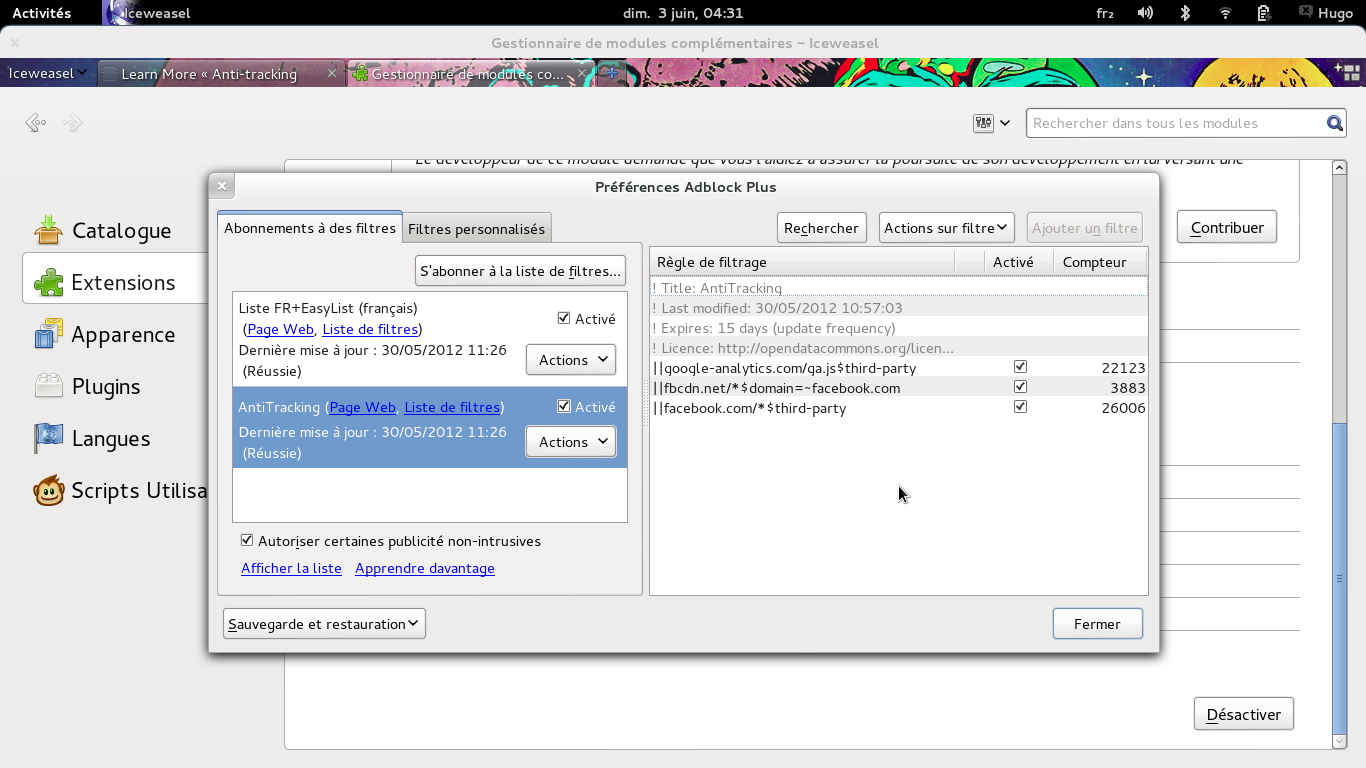Open the volume icon in the top bar

pyautogui.click(x=1145, y=13)
